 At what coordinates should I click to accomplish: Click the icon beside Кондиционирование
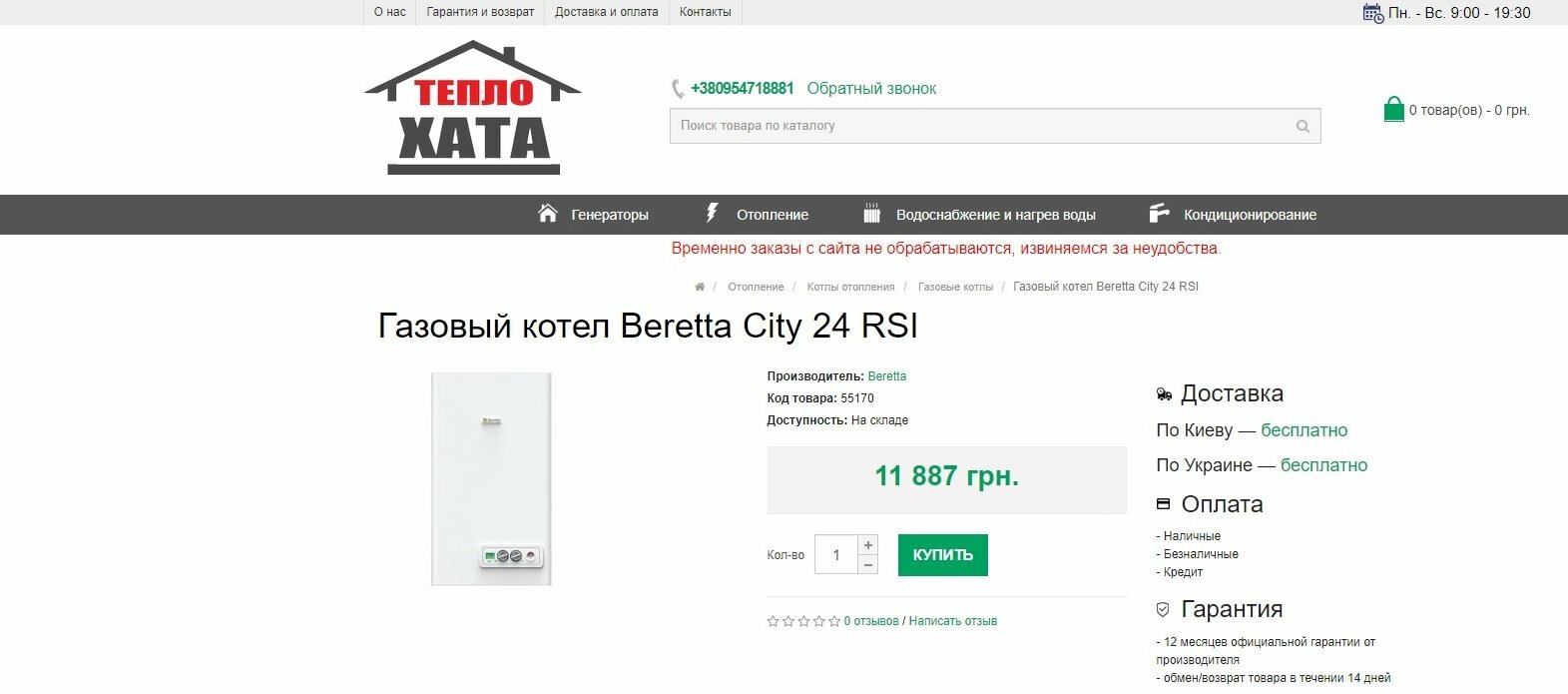(x=1159, y=214)
